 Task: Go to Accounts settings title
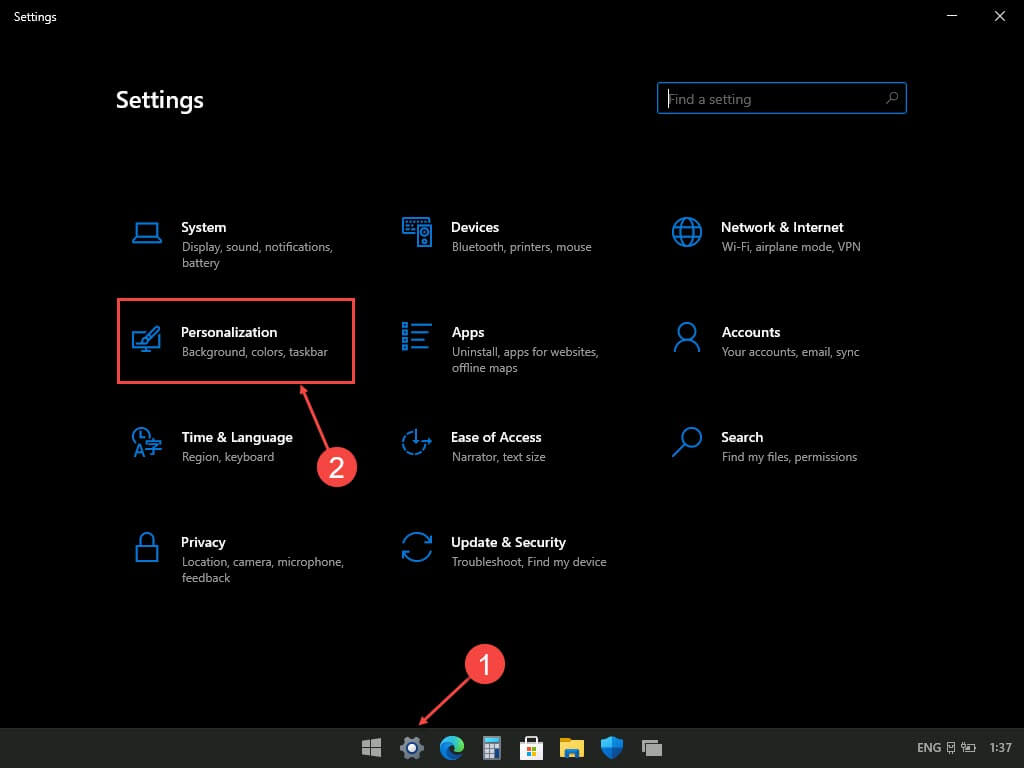750,332
